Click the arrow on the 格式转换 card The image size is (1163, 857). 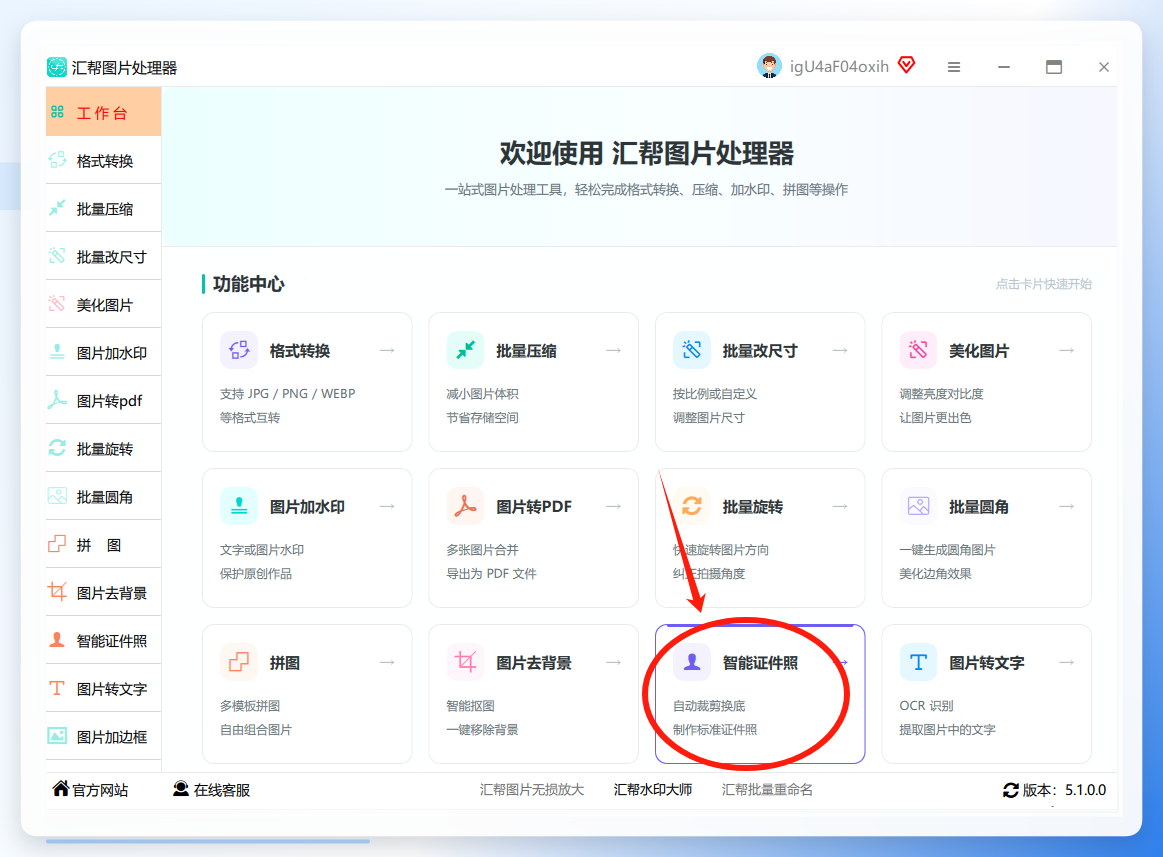(x=387, y=350)
